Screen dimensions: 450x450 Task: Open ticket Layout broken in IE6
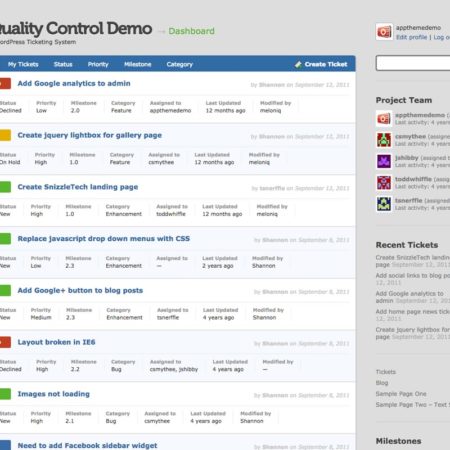[x=56, y=342]
